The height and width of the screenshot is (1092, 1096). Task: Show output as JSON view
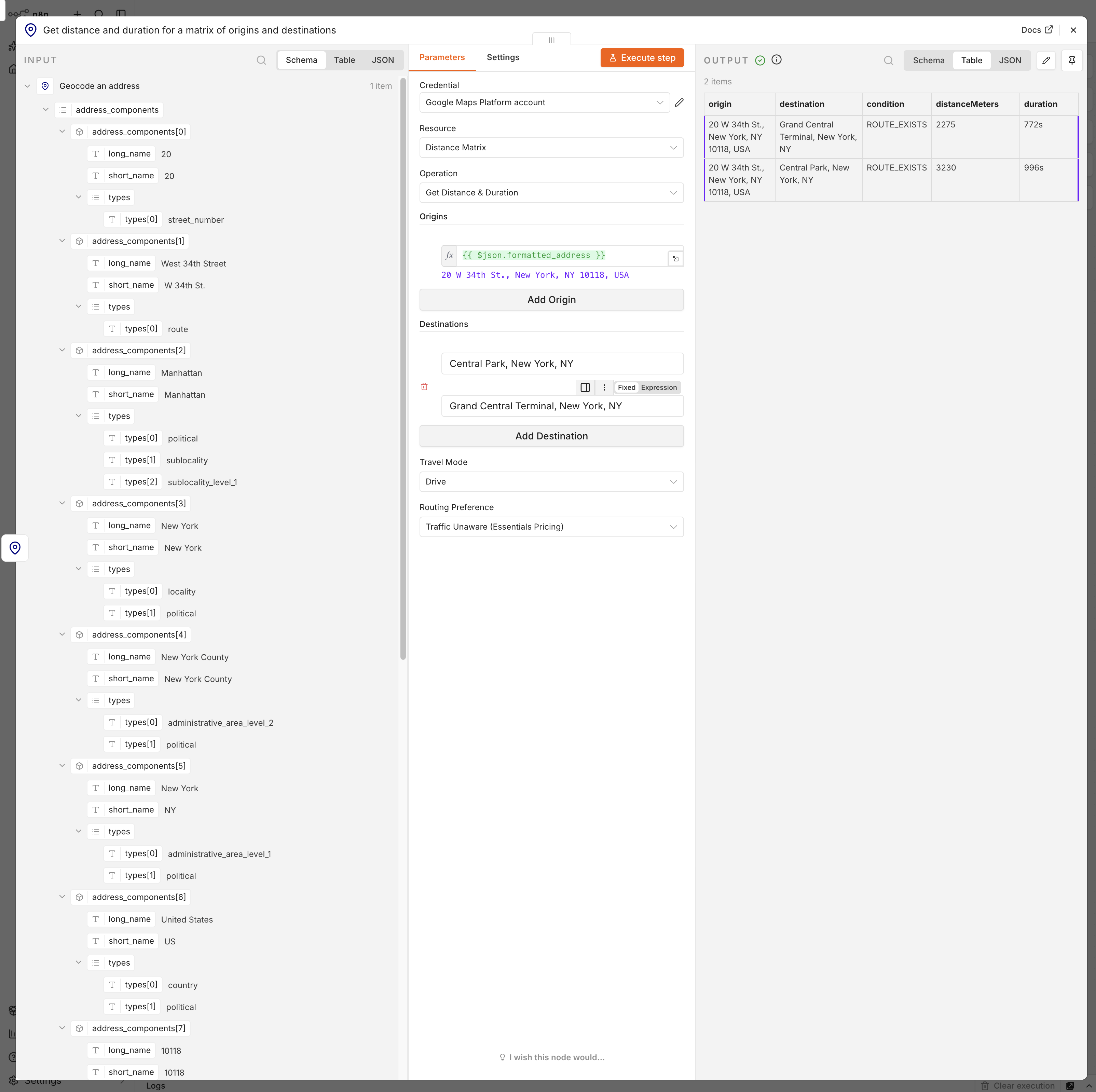click(x=1010, y=61)
